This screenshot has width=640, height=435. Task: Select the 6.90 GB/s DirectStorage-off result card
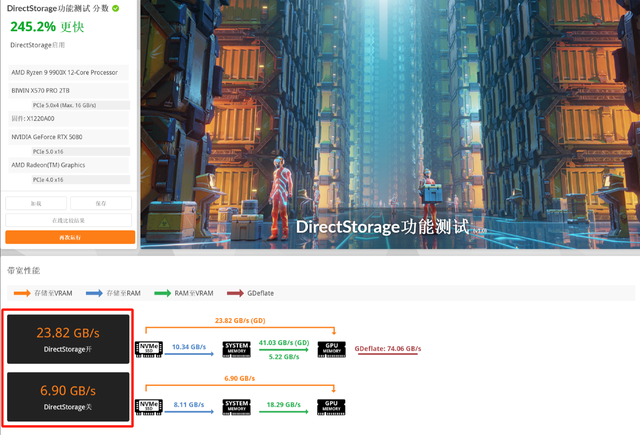tap(68, 397)
